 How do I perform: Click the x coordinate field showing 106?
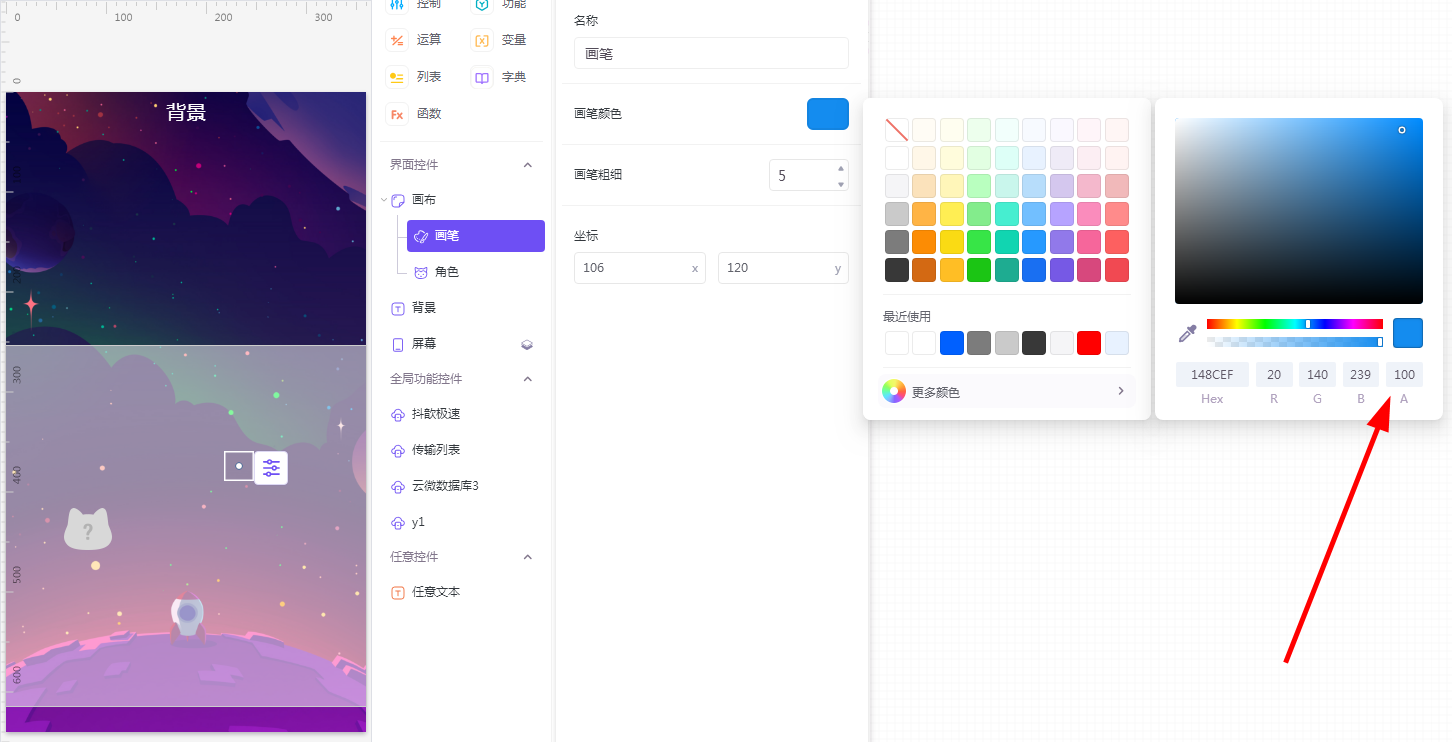[640, 268]
